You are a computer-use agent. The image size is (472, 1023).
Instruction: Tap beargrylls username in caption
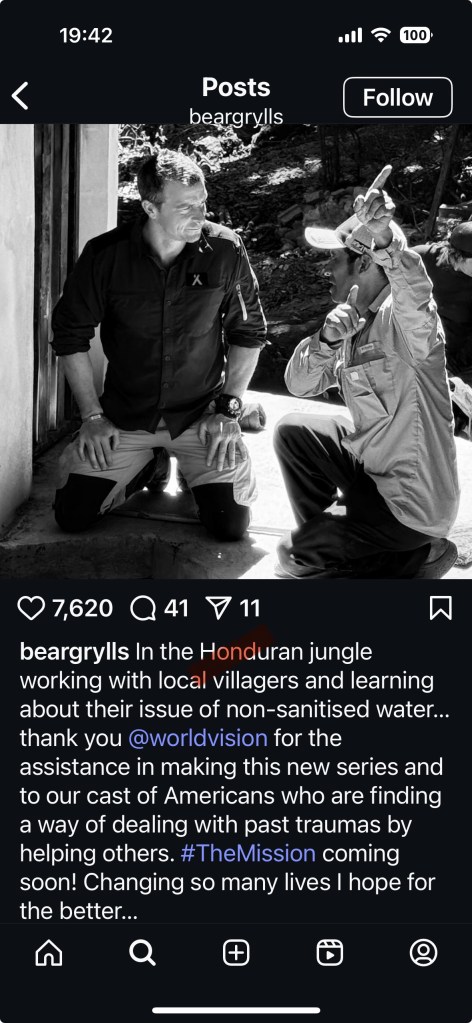(74, 652)
